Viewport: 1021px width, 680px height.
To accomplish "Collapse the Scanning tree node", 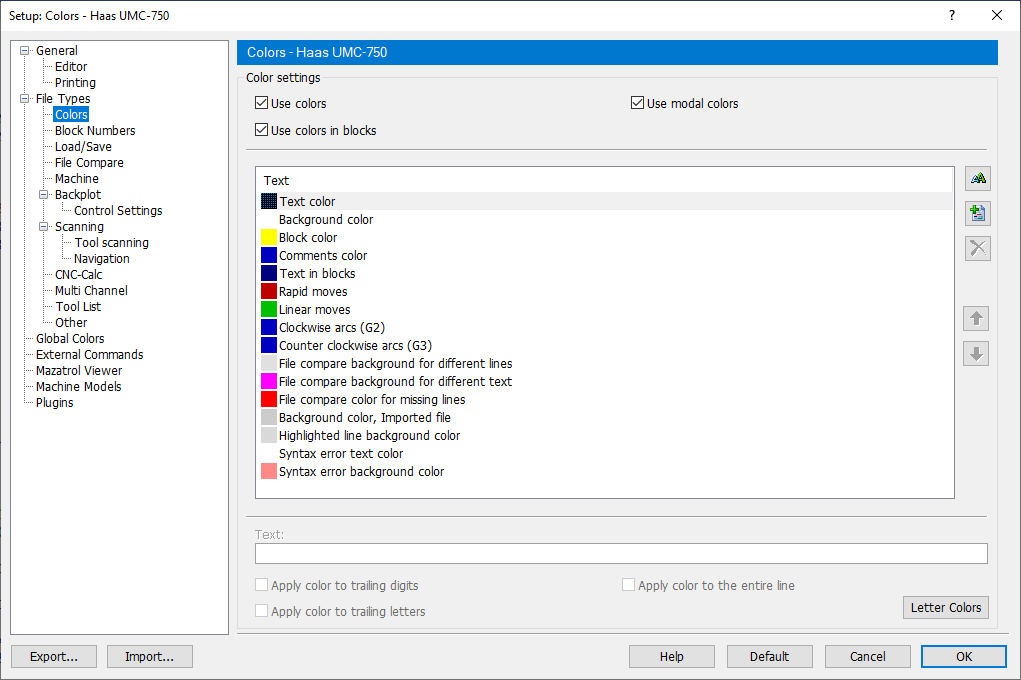I will point(44,227).
